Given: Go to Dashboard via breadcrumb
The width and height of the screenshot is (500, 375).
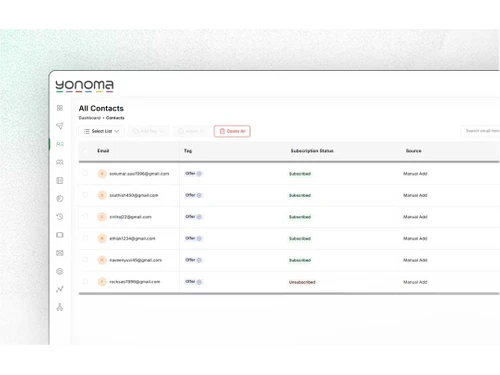Looking at the screenshot, I should click(x=89, y=118).
